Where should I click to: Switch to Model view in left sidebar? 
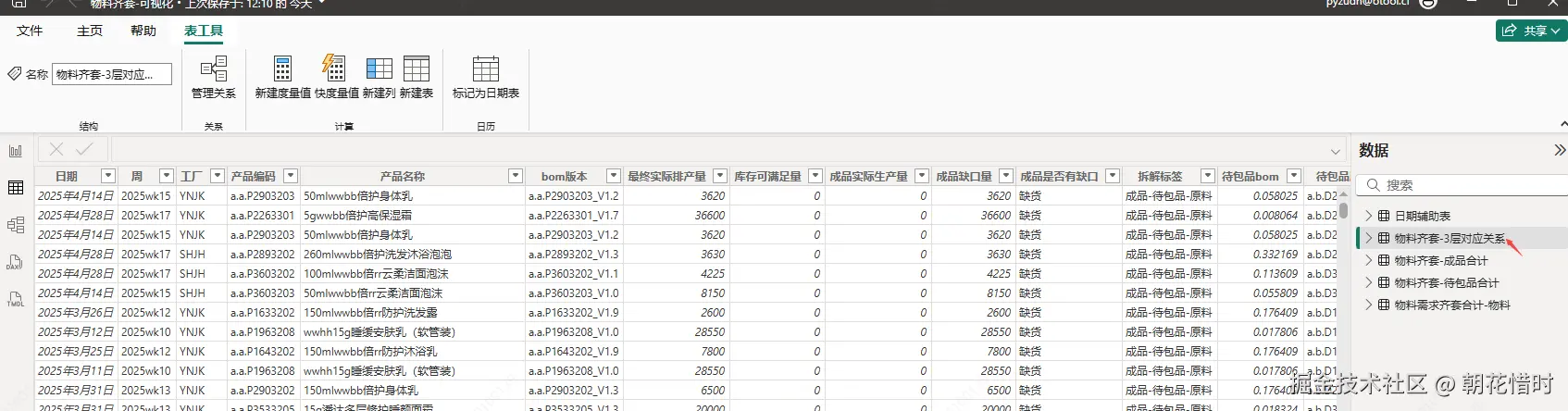pos(16,225)
